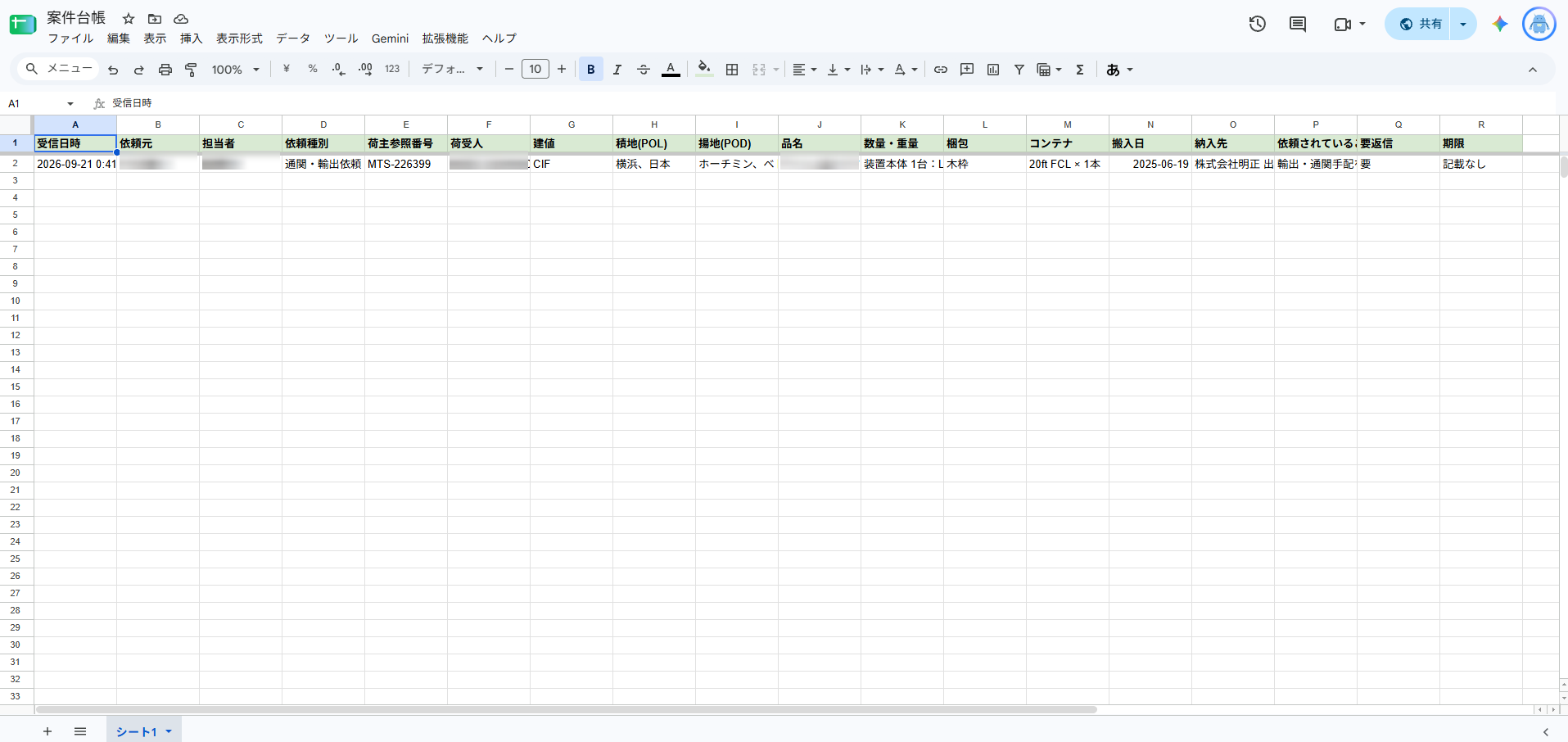1568x742 pixels.
Task: Insert link using chain icon
Action: pyautogui.click(x=941, y=70)
